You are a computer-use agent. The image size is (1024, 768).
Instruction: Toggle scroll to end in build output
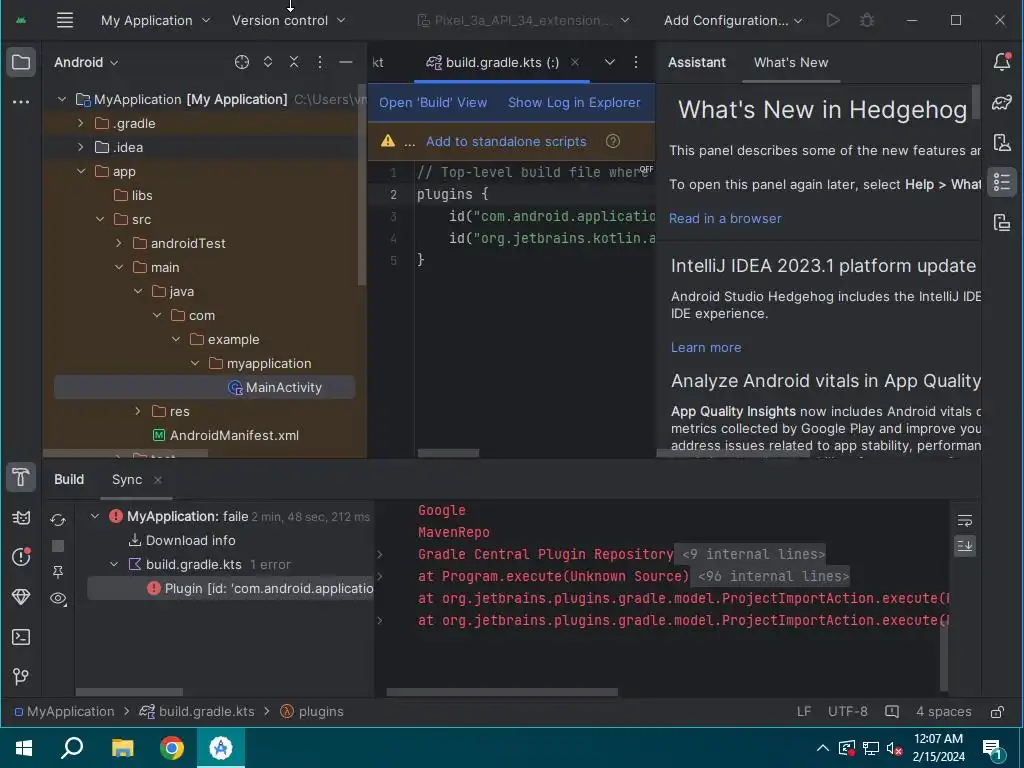pos(965,545)
